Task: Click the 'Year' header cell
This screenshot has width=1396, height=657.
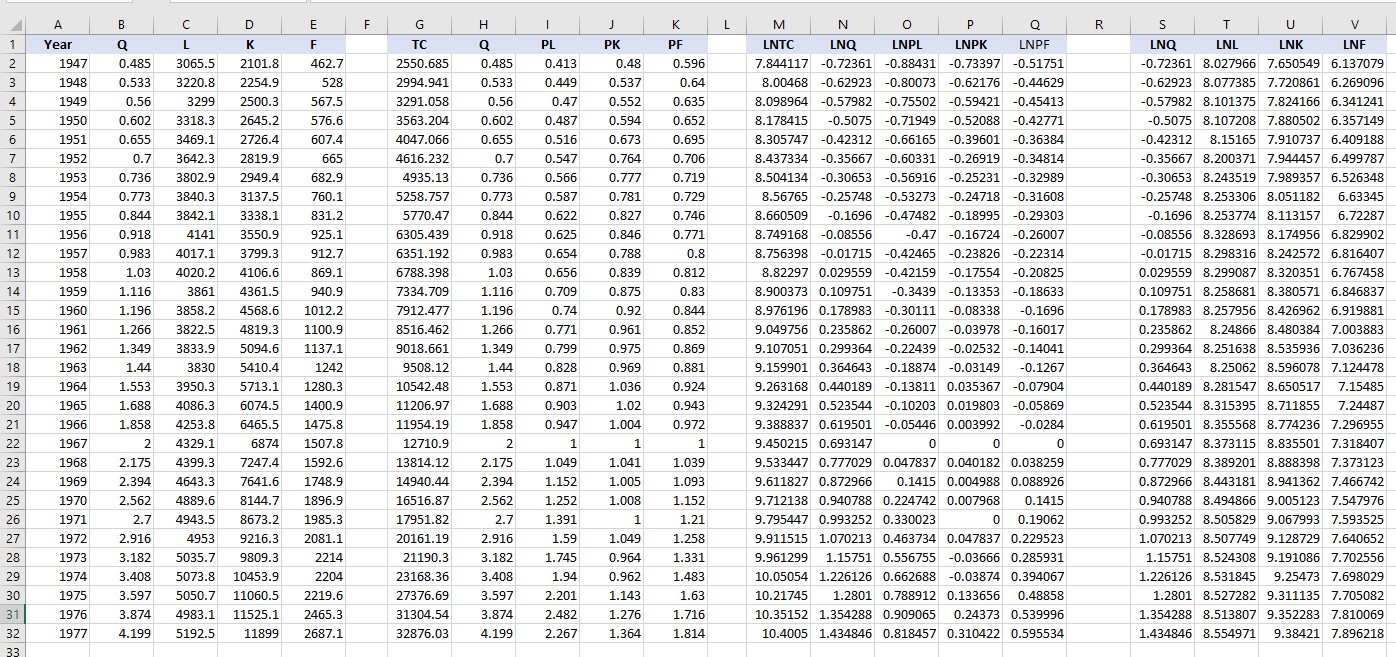Action: click(57, 44)
